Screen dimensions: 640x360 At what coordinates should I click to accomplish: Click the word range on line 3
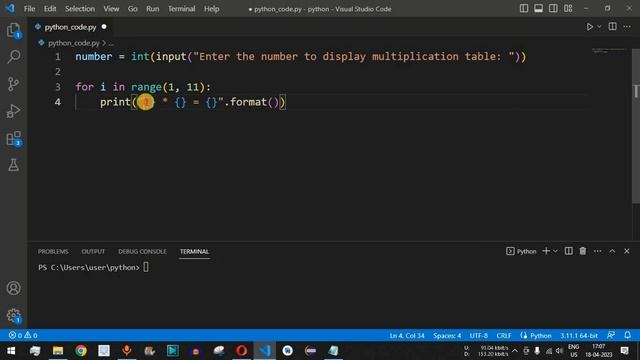[x=146, y=87]
